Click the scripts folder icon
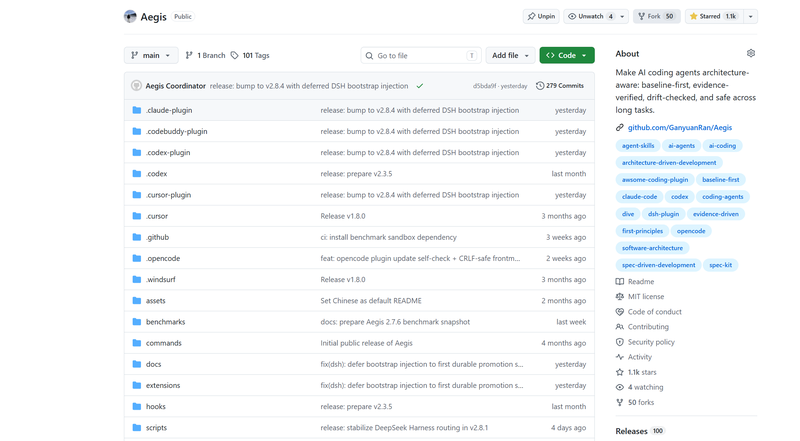The image size is (800, 441). coord(137,428)
